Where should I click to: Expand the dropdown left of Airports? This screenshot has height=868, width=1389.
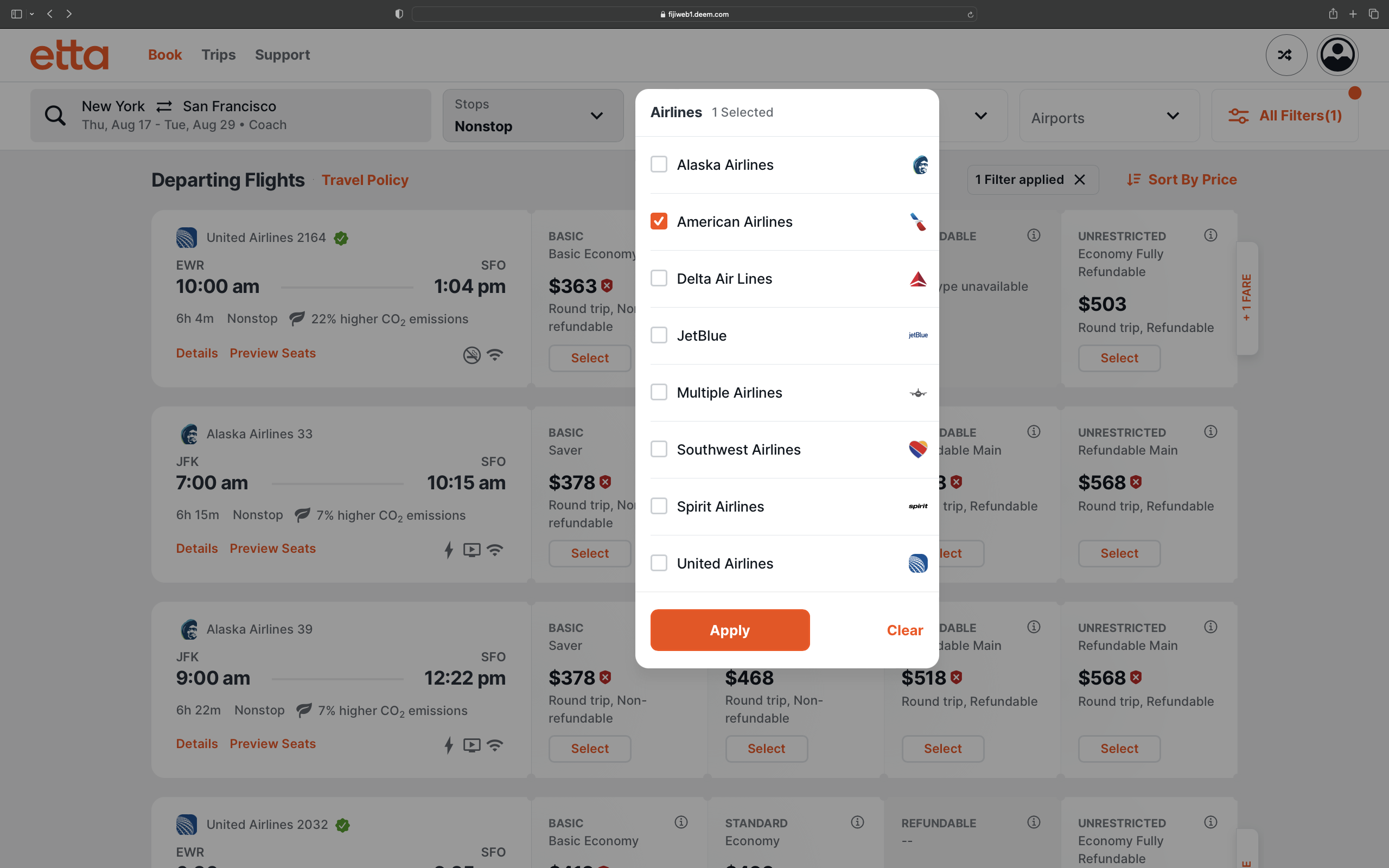pyautogui.click(x=980, y=116)
